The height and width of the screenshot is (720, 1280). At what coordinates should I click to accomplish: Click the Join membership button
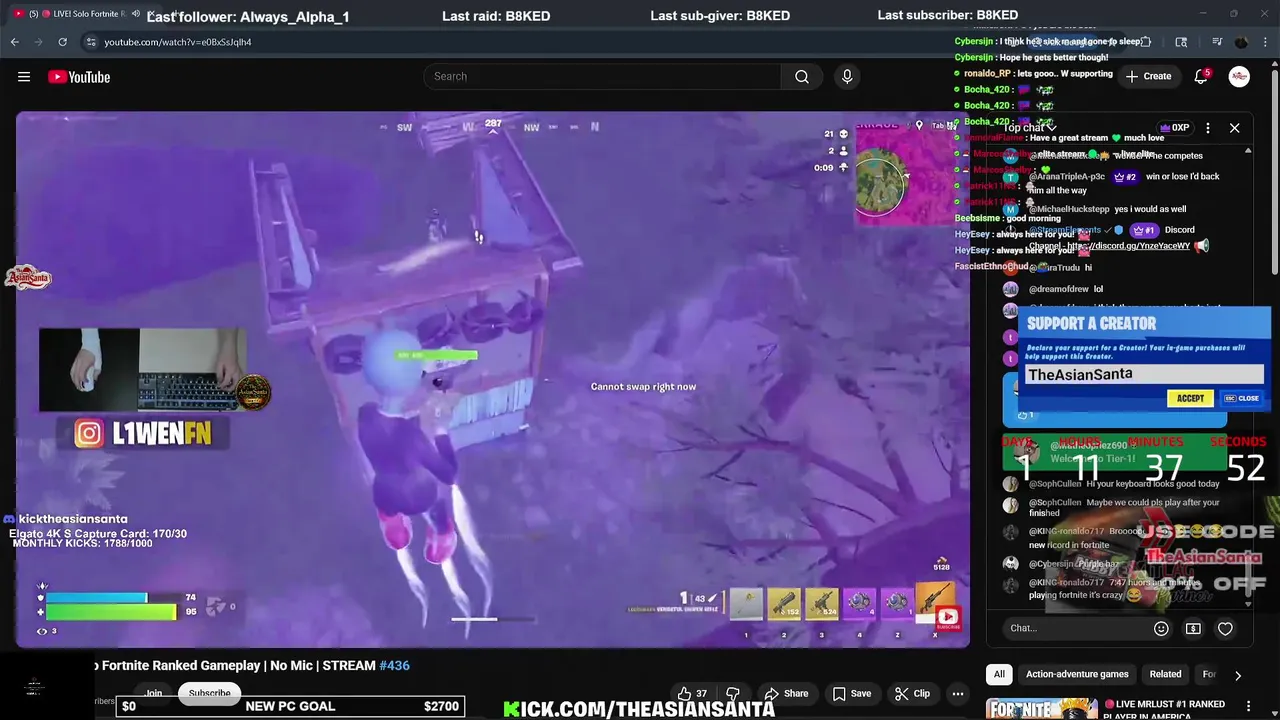153,693
